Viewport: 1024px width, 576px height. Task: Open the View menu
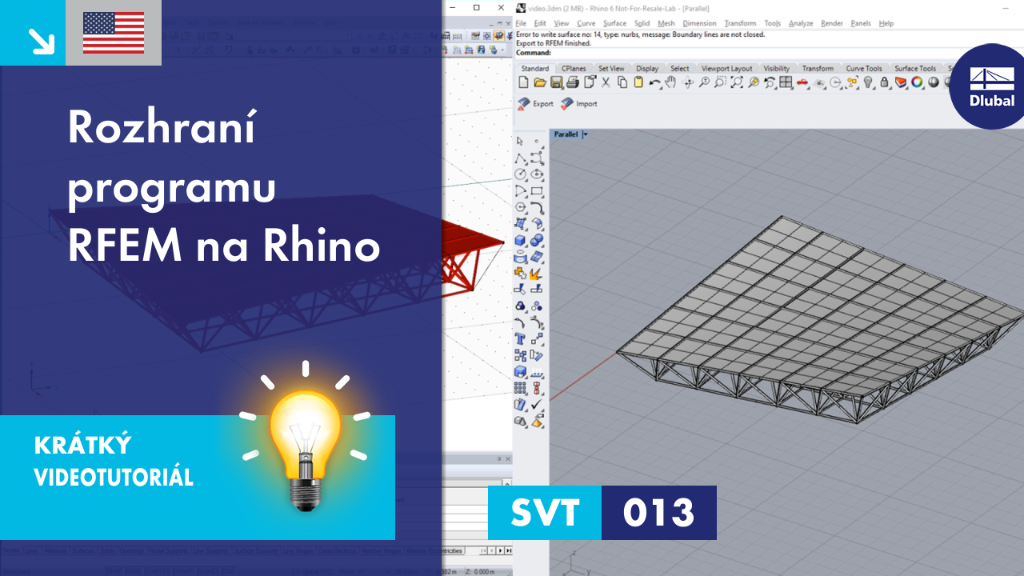561,24
